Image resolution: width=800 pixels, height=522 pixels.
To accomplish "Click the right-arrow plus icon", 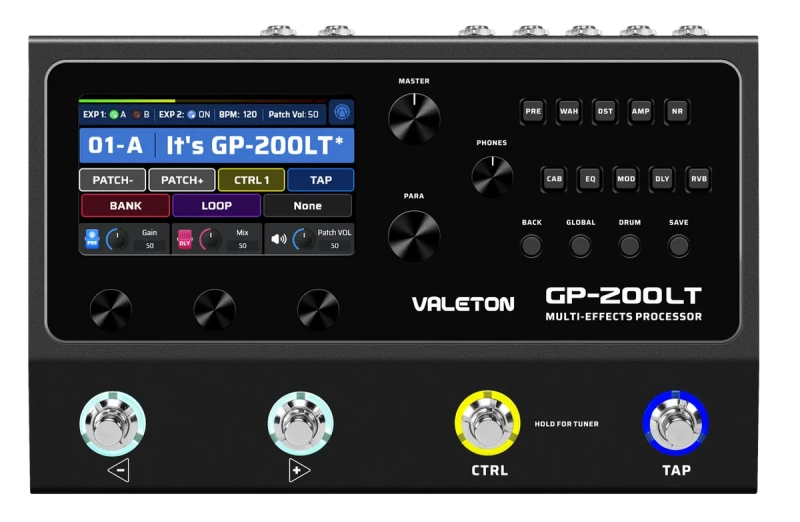I will [x=299, y=470].
